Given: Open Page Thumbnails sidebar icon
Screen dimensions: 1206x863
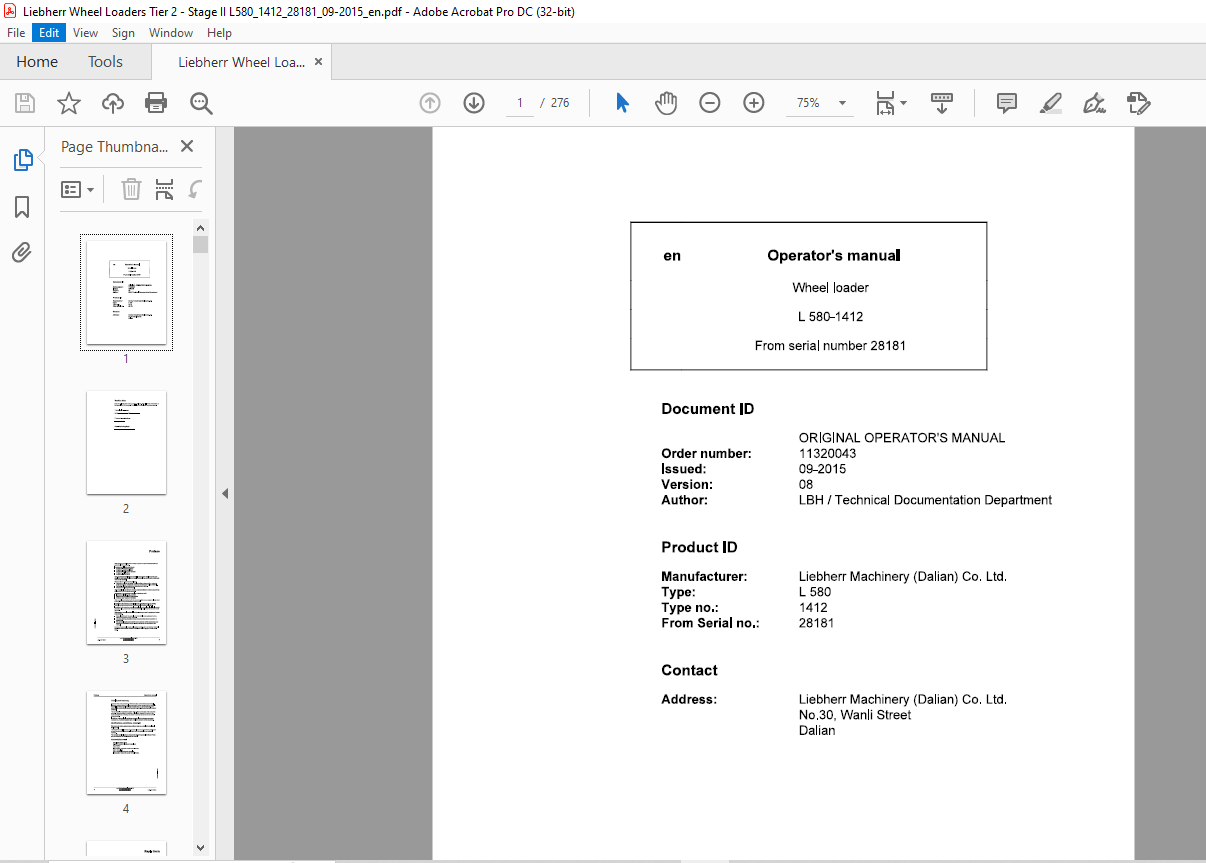Looking at the screenshot, I should (22, 160).
